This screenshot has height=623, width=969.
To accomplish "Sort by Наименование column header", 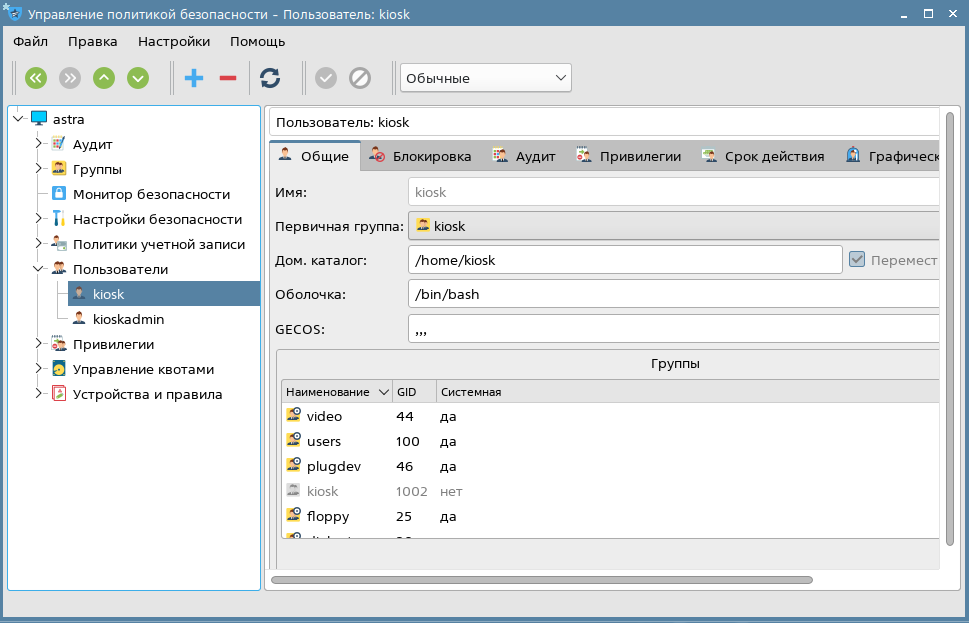I will point(337,392).
